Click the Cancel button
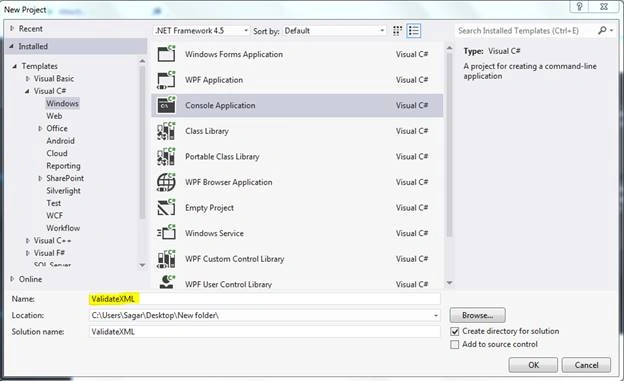Viewport: 624px width, 381px height. click(586, 365)
